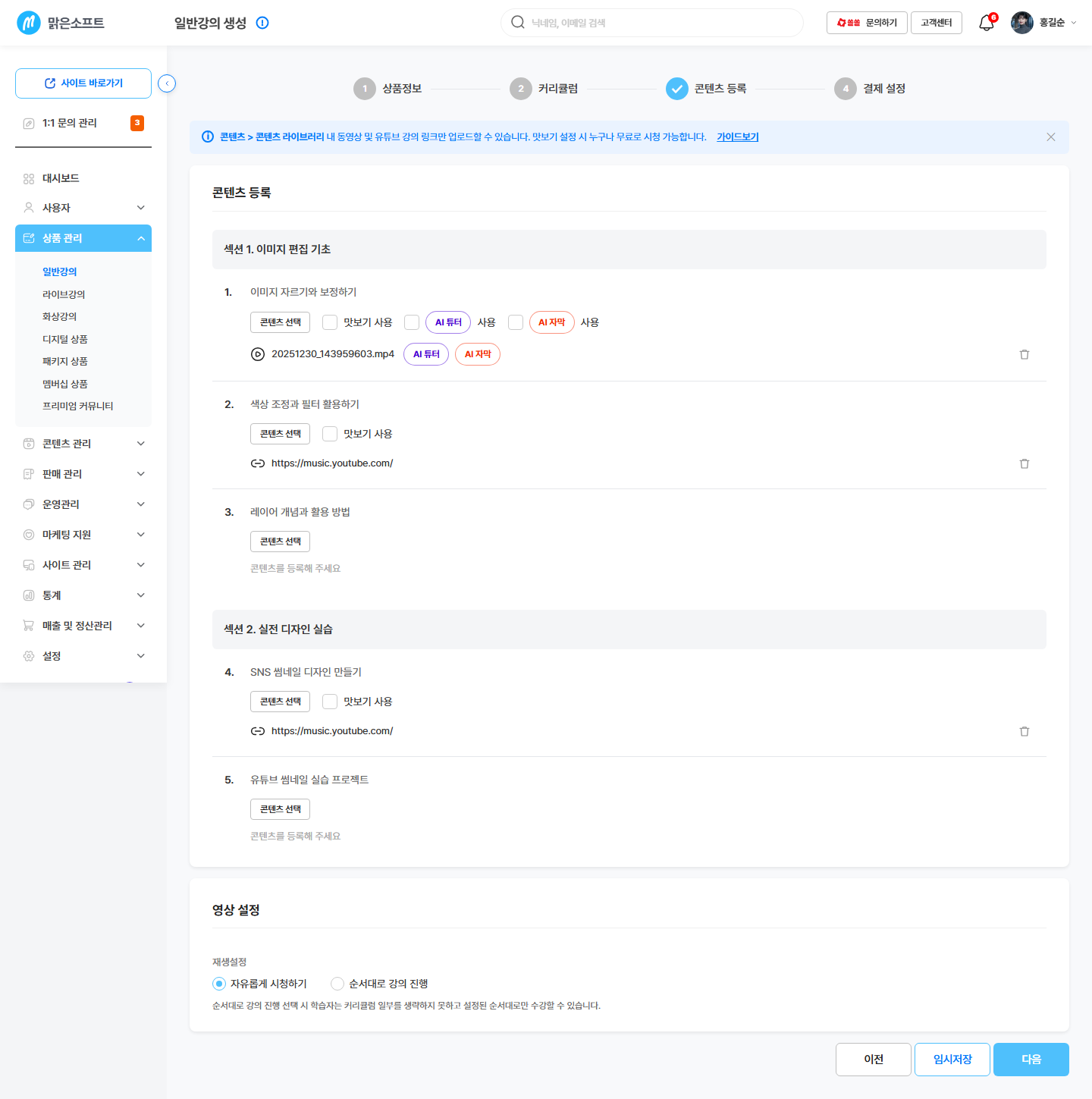Expand the 마케팅 지원 sidebar menu

tap(83, 535)
